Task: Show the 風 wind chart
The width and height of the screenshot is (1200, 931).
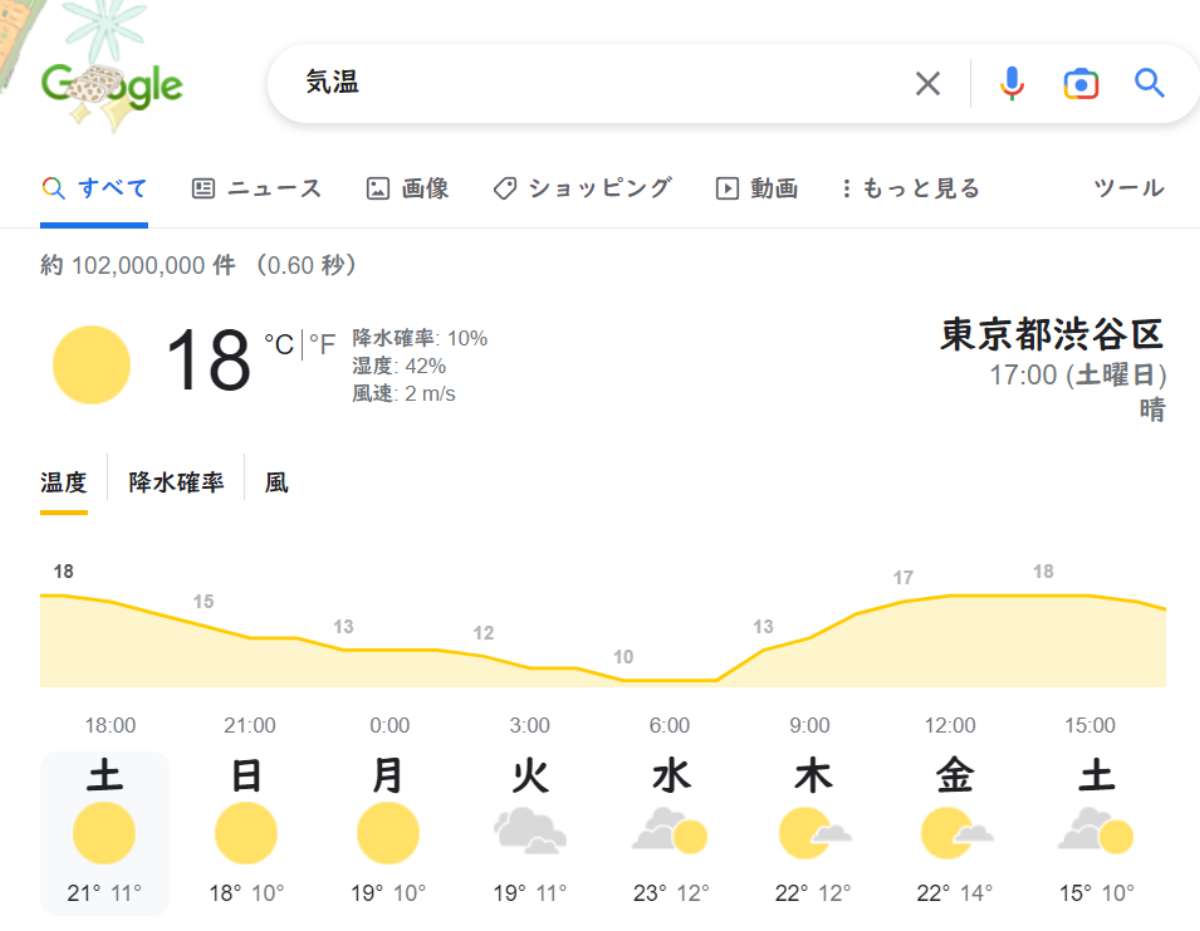Action: (x=276, y=483)
